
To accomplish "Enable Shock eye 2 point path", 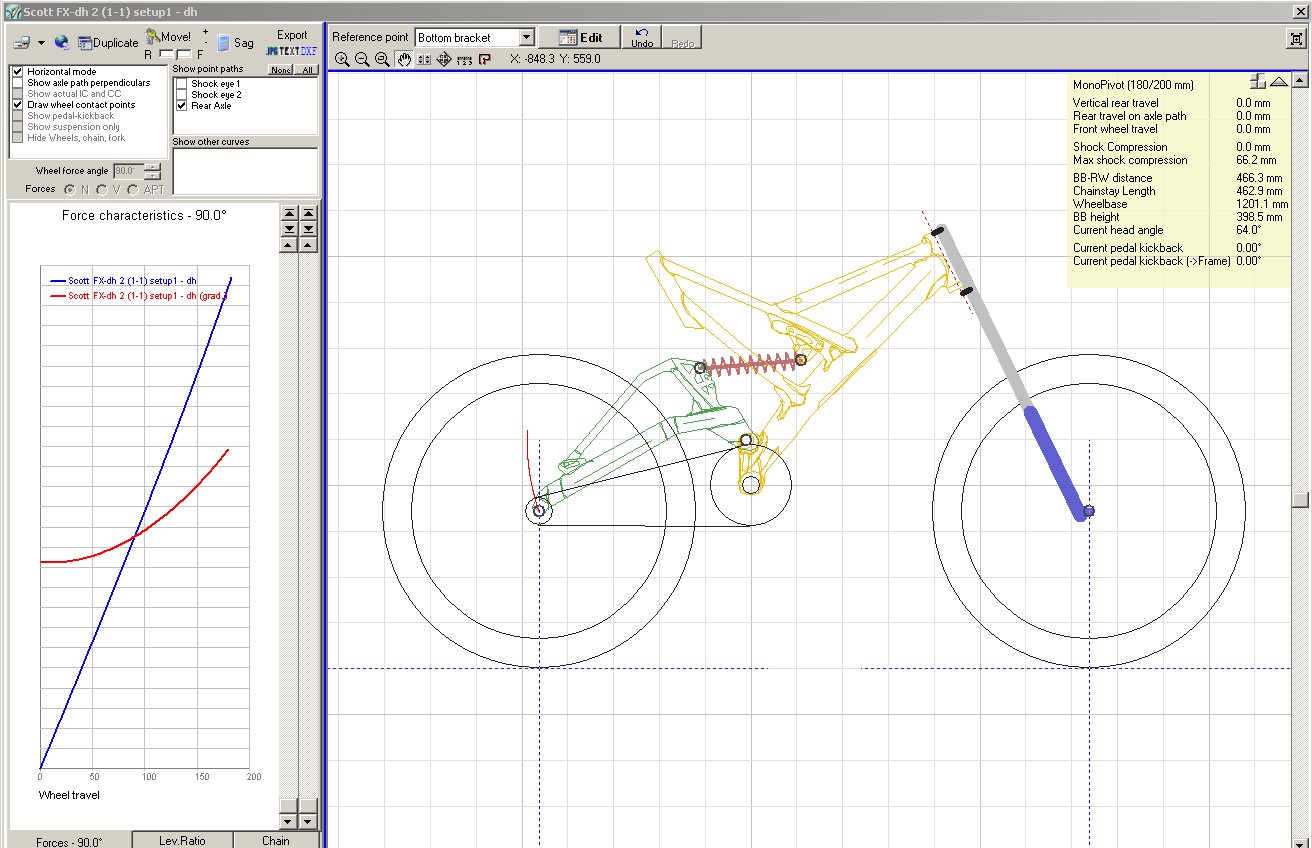I will pos(181,94).
